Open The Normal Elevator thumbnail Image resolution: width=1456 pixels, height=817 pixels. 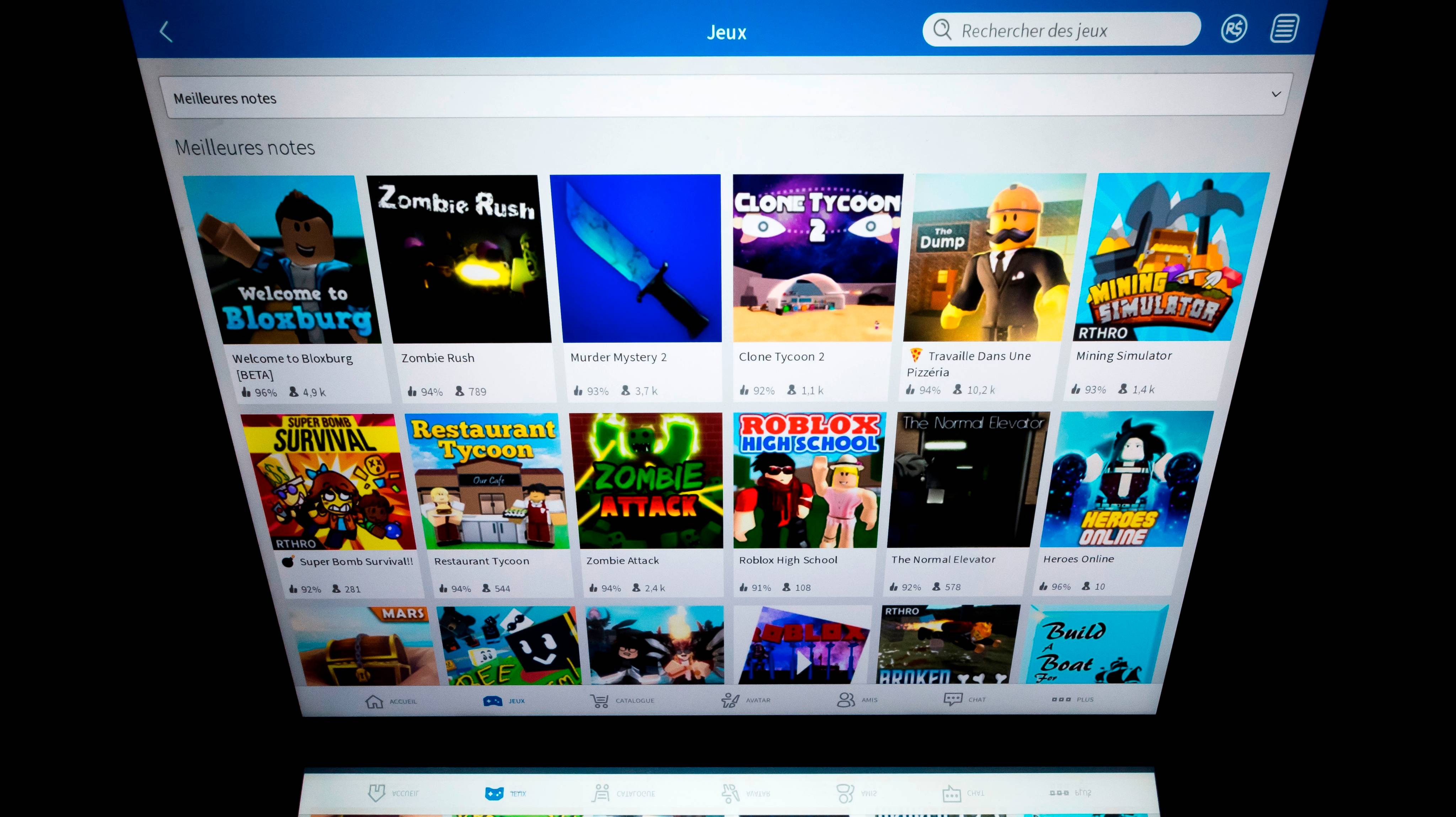(968, 480)
